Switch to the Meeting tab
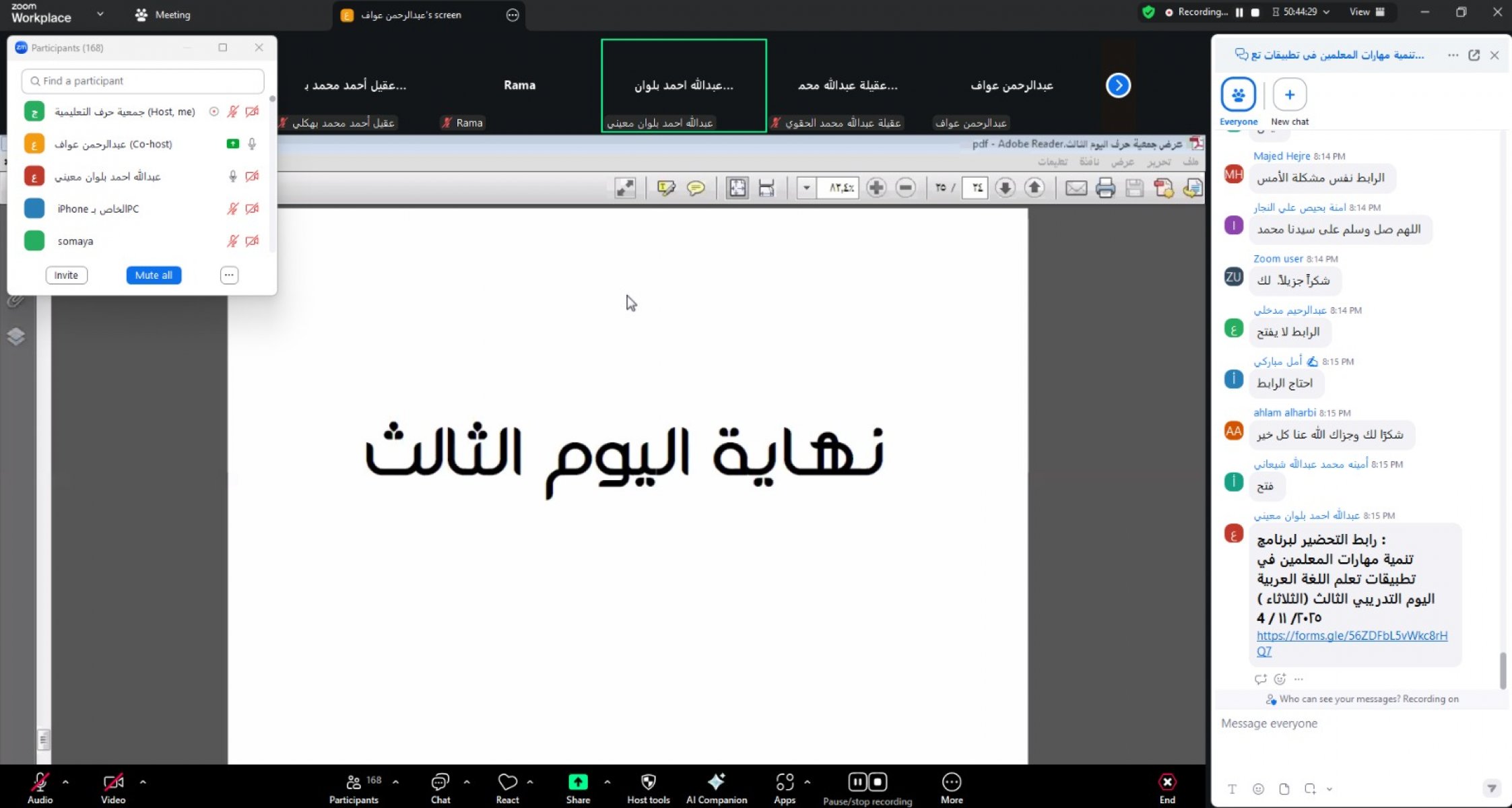The width and height of the screenshot is (1512, 808). click(163, 15)
